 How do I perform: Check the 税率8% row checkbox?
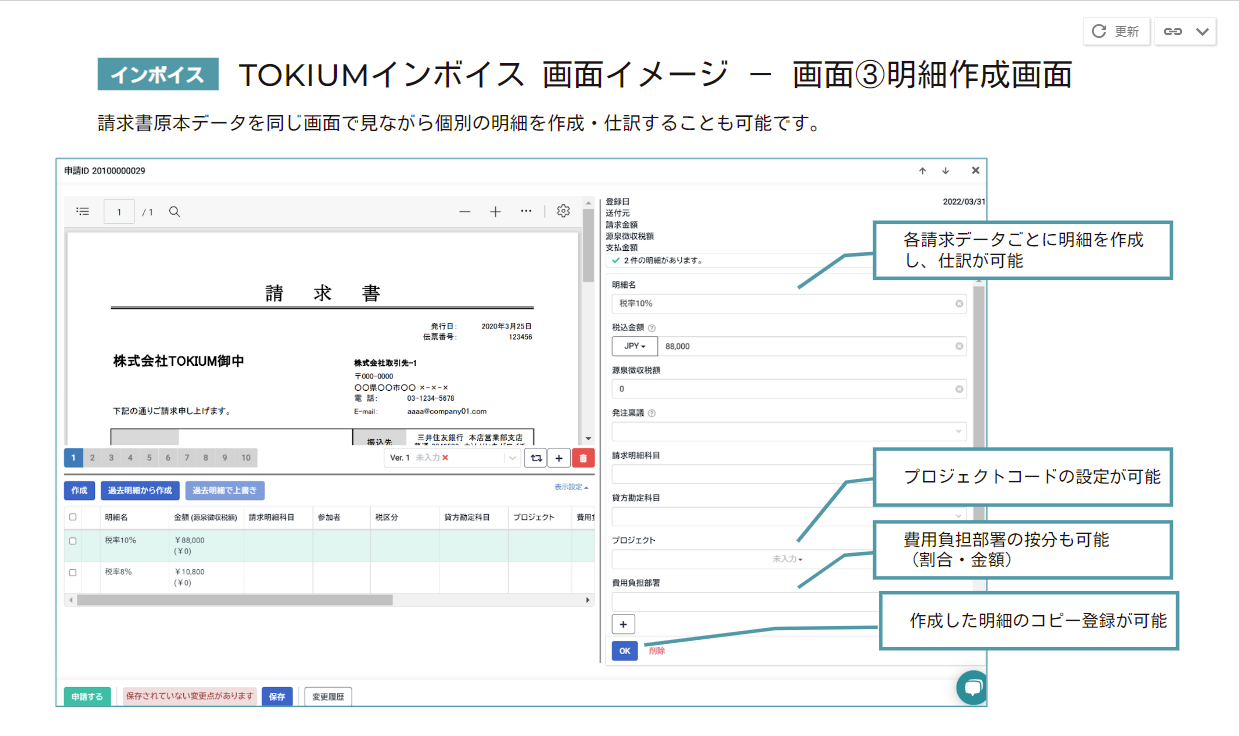click(x=72, y=573)
